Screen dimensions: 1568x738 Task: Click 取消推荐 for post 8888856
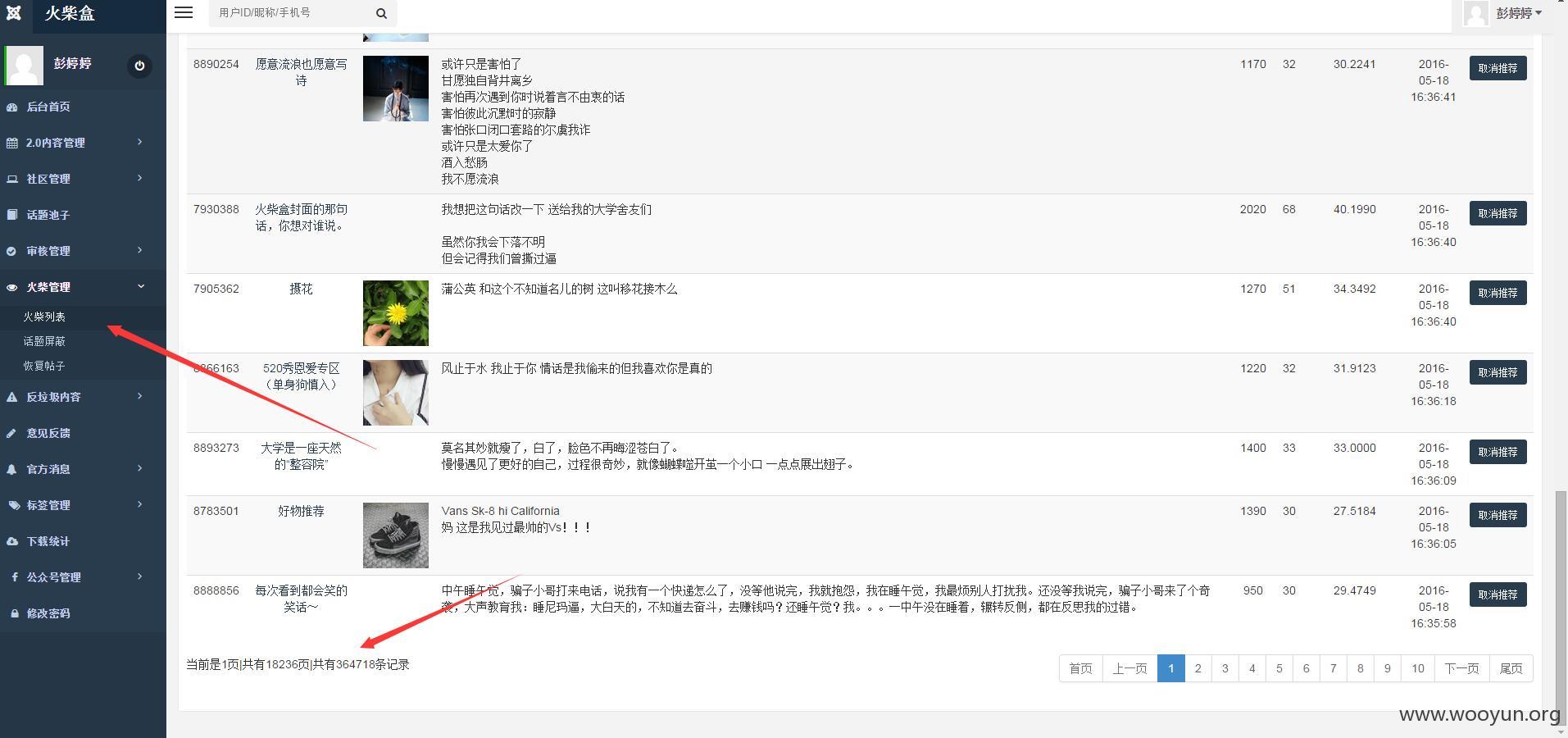click(1498, 594)
